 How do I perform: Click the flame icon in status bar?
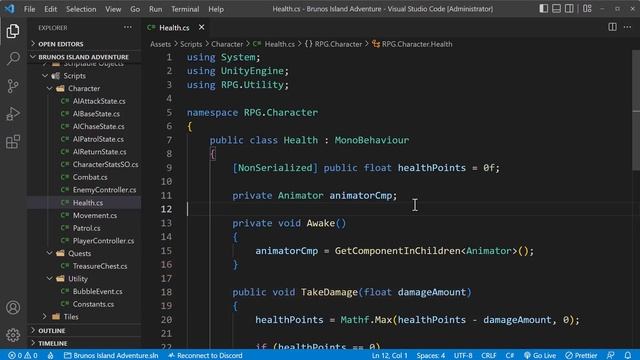coord(50,356)
